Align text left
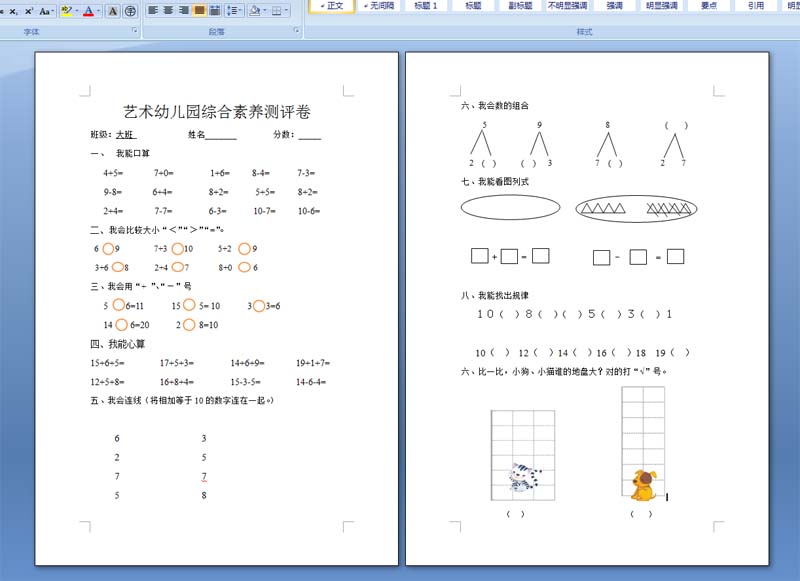The height and width of the screenshot is (581, 800). coord(153,10)
